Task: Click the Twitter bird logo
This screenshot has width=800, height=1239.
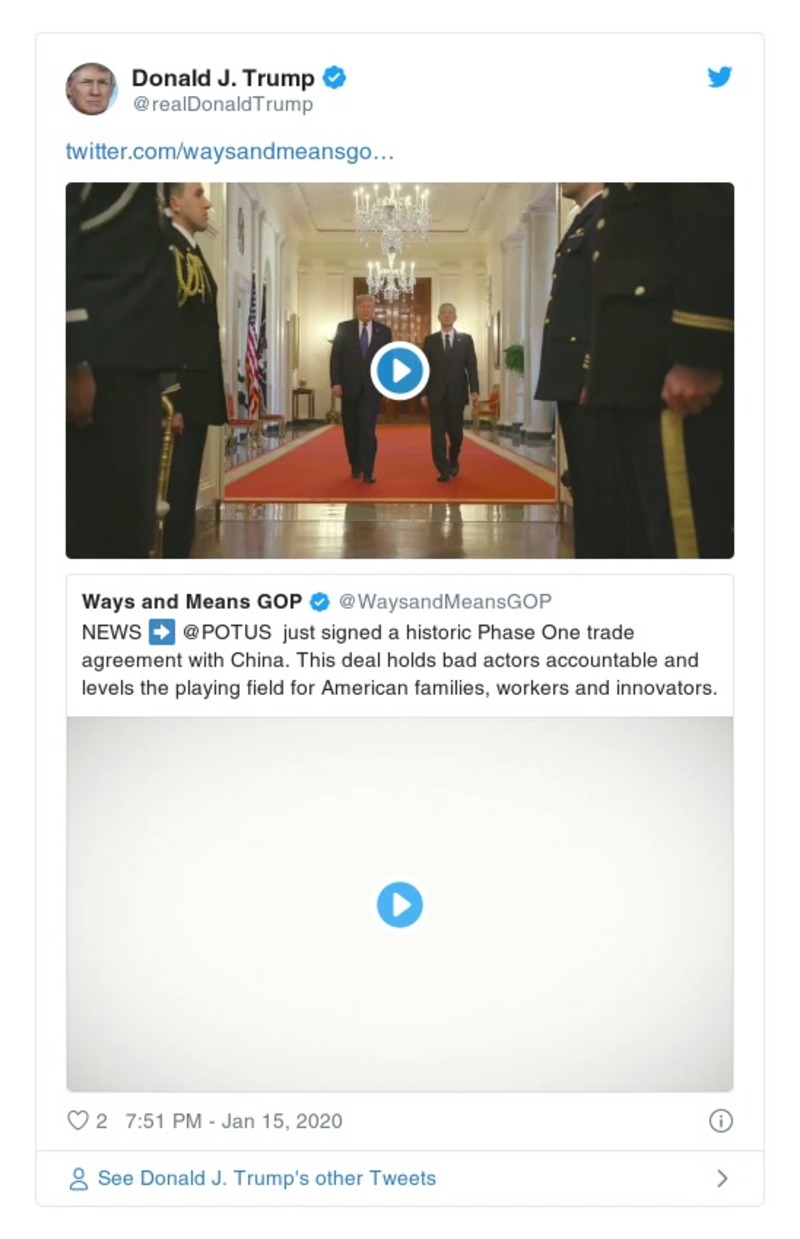Action: coord(719,76)
